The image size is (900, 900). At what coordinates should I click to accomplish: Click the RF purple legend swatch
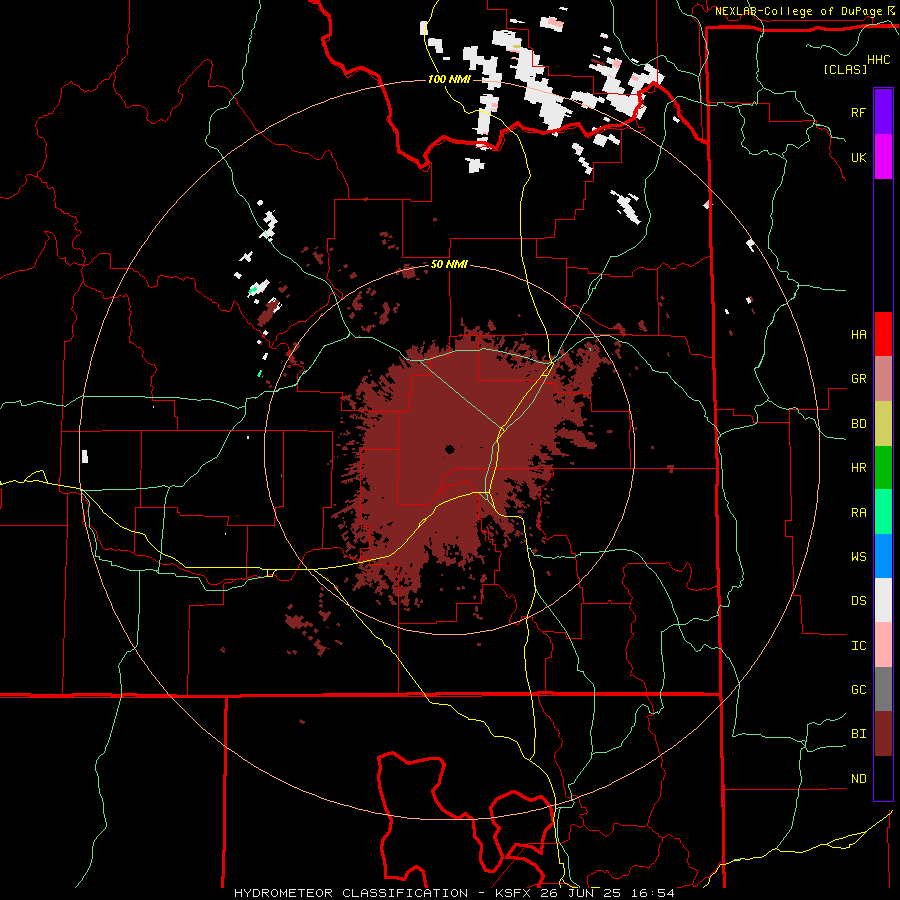[883, 112]
